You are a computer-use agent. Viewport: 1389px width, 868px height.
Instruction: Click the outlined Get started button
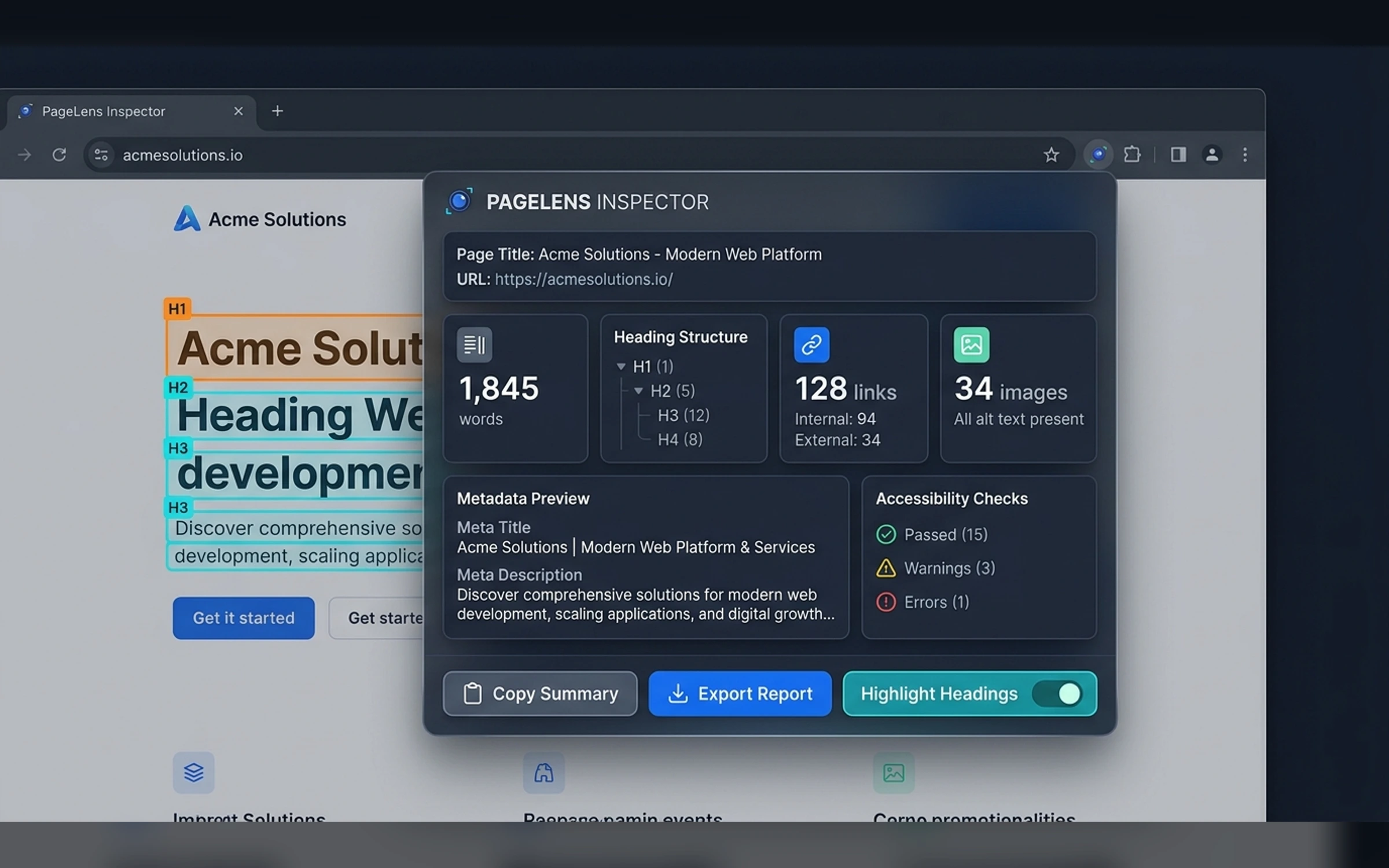[377, 618]
